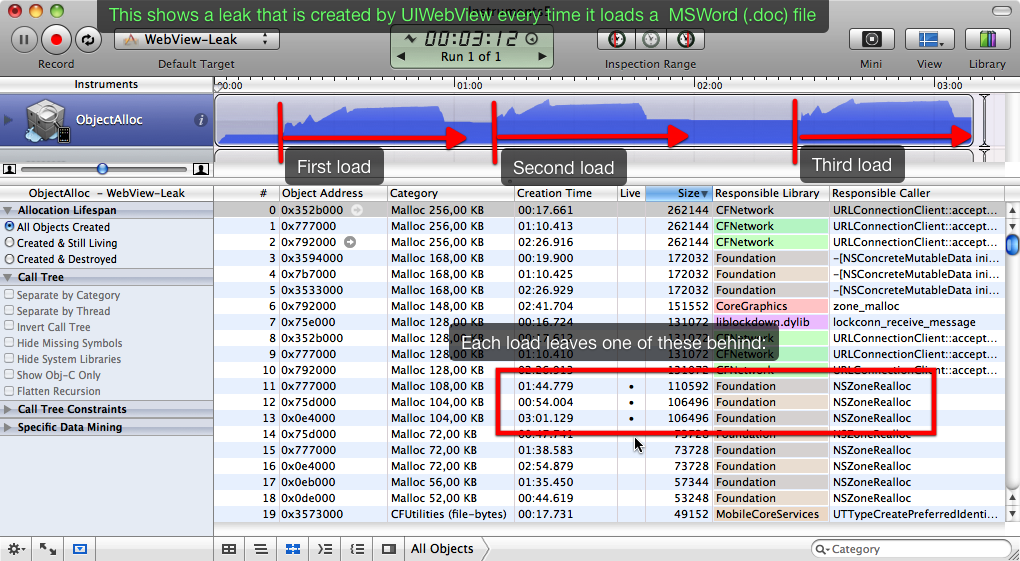The height and width of the screenshot is (561, 1020).
Task: Click the table's vertical scrollbar thumb
Action: click(x=1012, y=244)
